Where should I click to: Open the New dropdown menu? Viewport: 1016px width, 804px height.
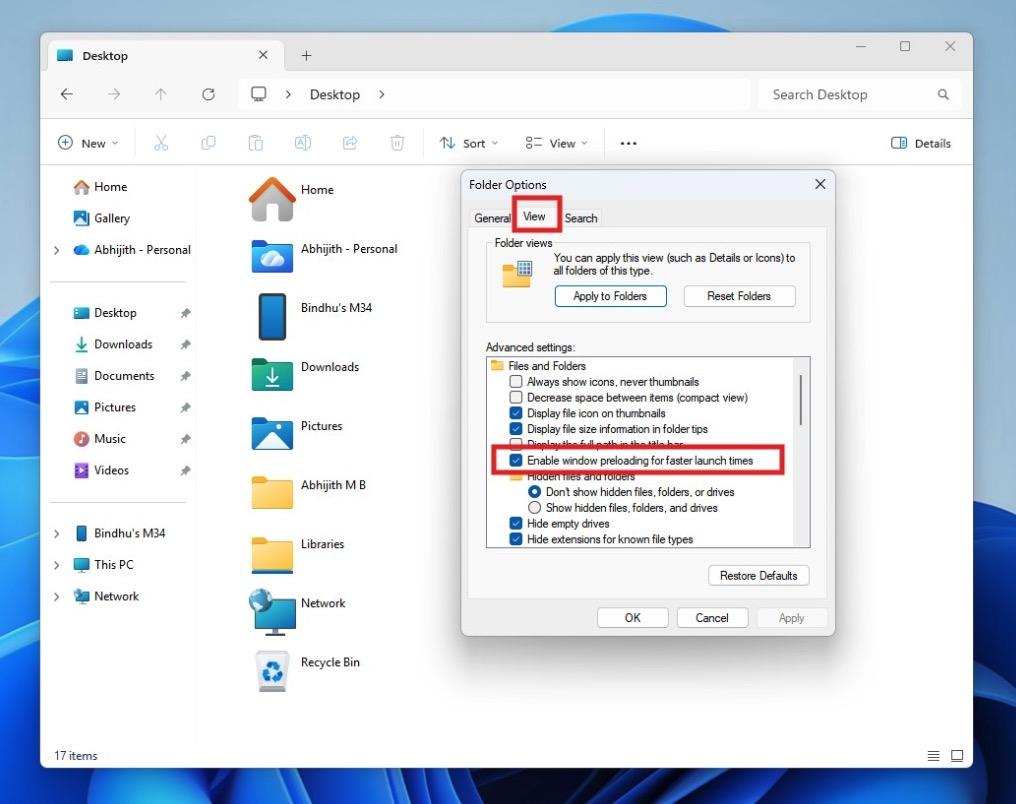(x=88, y=143)
